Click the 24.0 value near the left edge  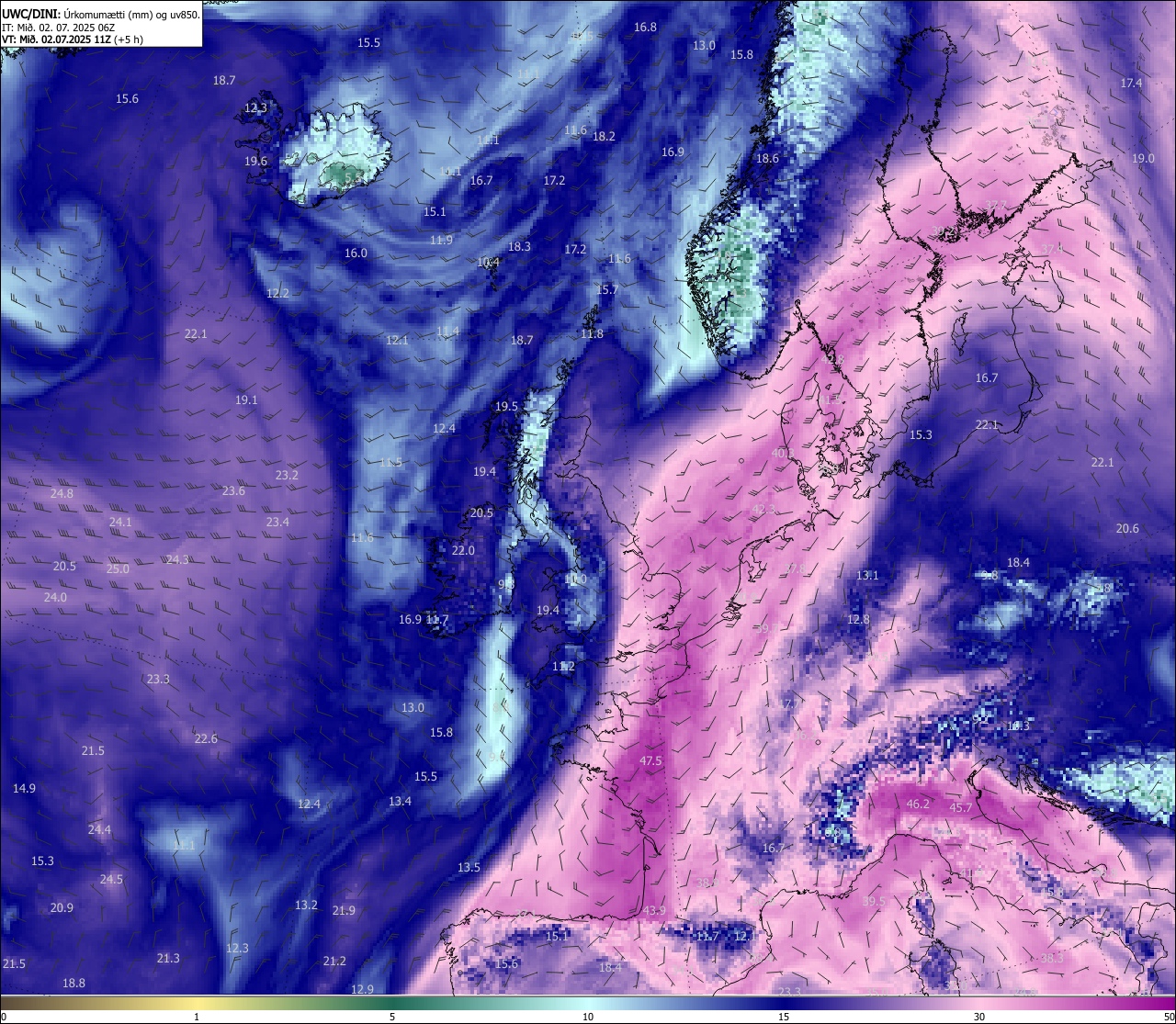click(x=55, y=598)
